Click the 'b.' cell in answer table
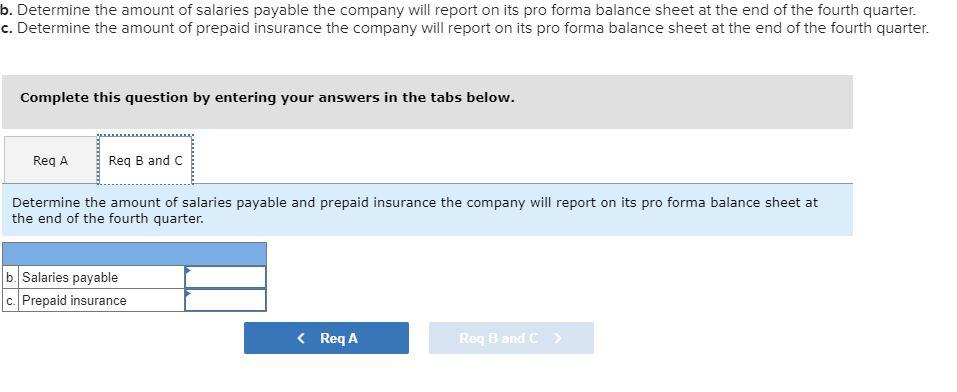 (x=10, y=277)
